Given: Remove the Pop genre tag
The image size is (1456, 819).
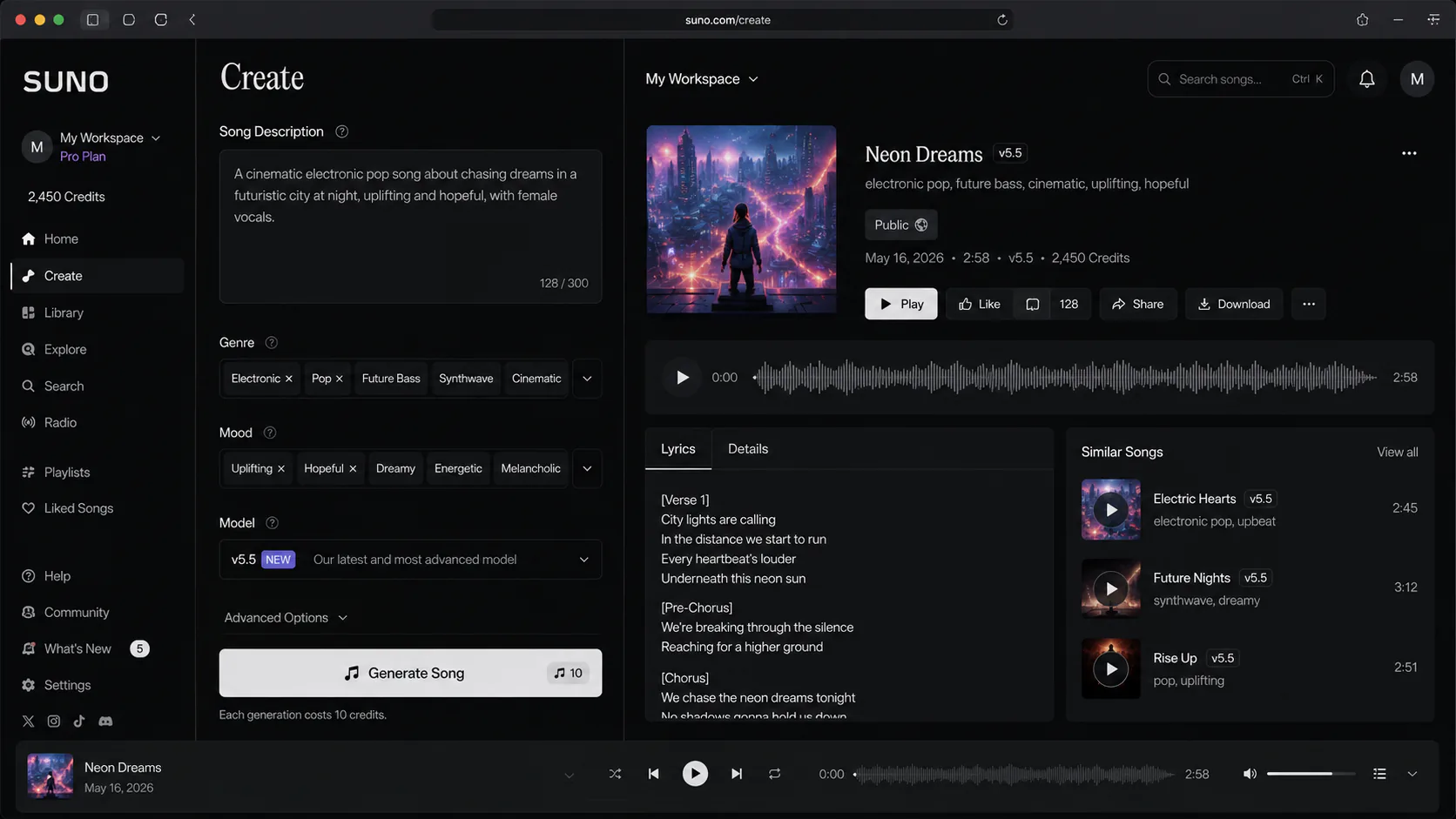Looking at the screenshot, I should click(340, 379).
